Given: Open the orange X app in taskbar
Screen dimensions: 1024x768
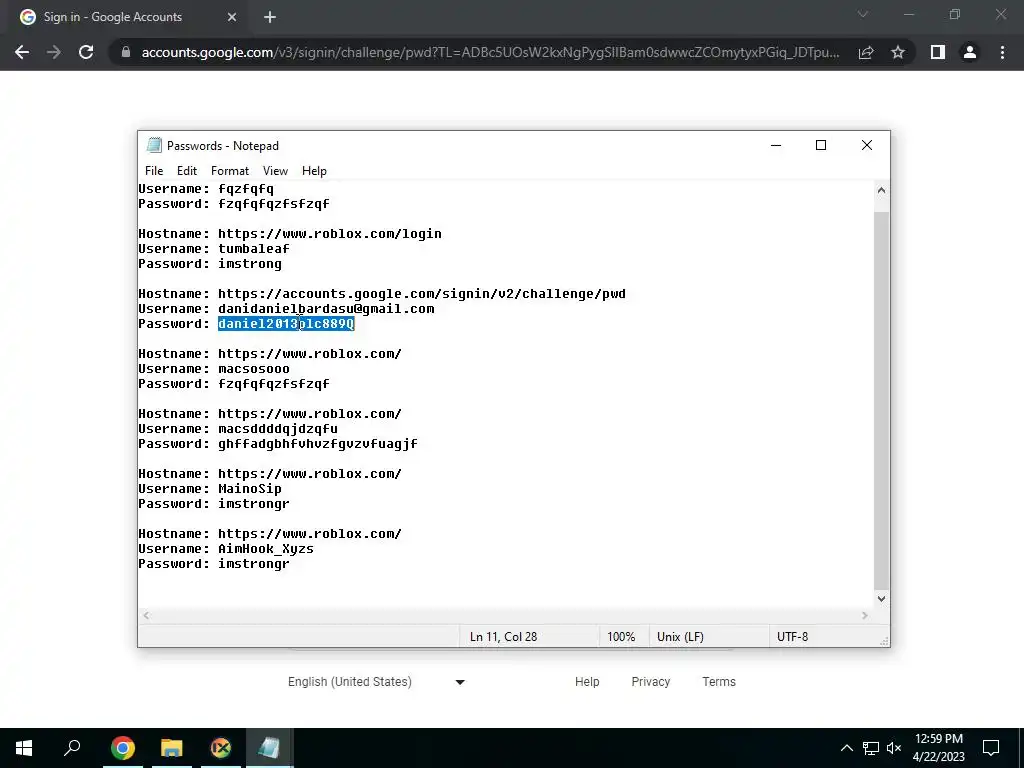Looking at the screenshot, I should [221, 748].
